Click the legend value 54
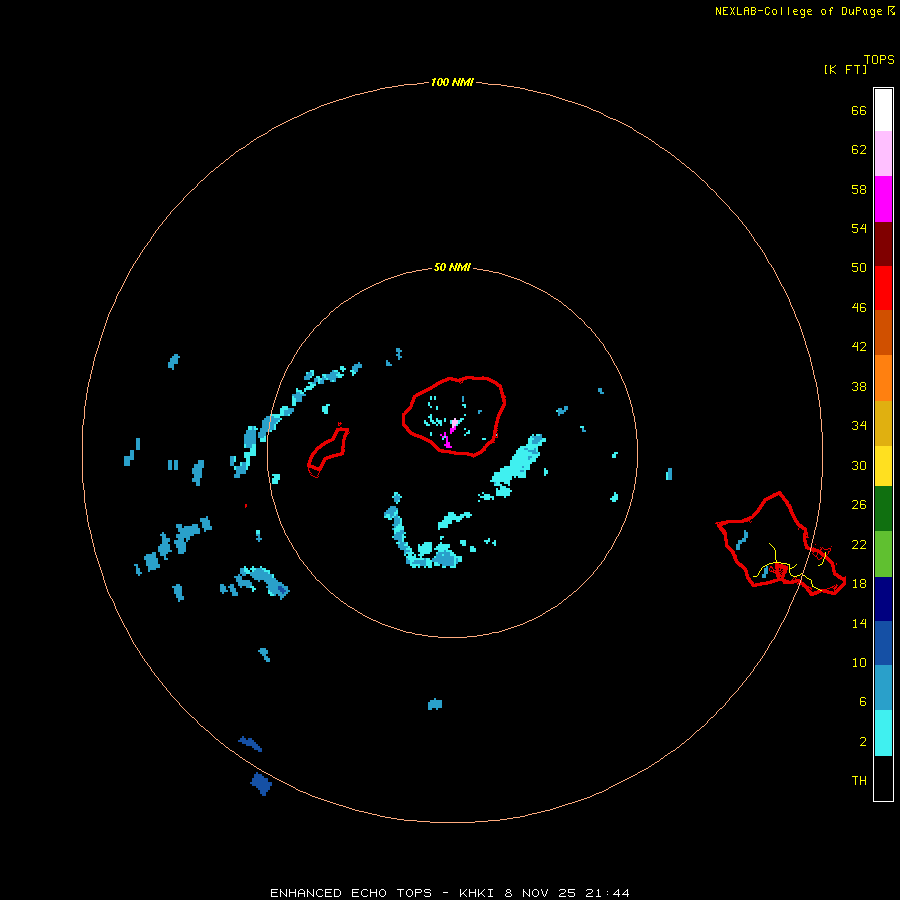 [x=859, y=228]
